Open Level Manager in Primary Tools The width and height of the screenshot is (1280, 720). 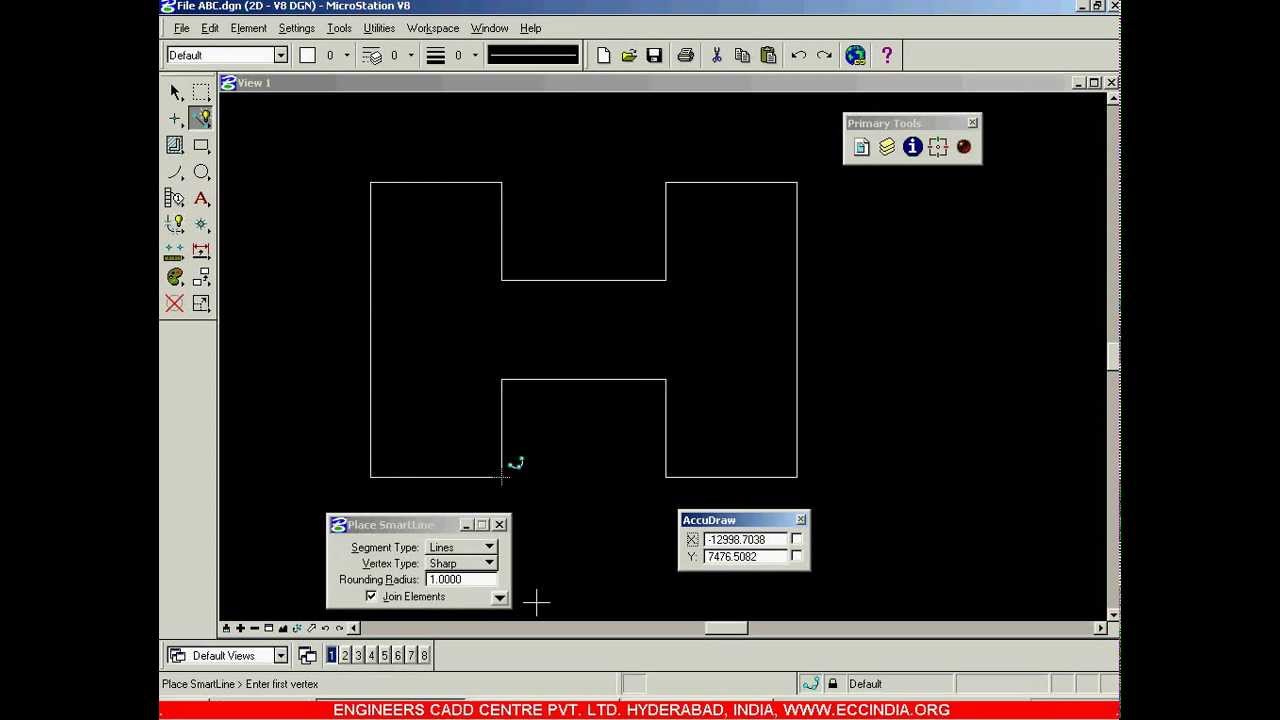coord(887,147)
